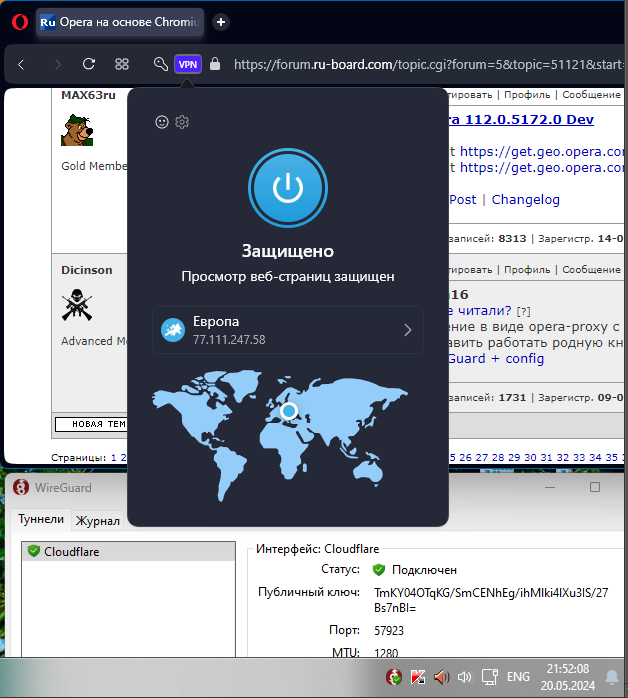The height and width of the screenshot is (698, 628).
Task: Click the smiley feedback icon in VPN popup
Action: pos(162,122)
